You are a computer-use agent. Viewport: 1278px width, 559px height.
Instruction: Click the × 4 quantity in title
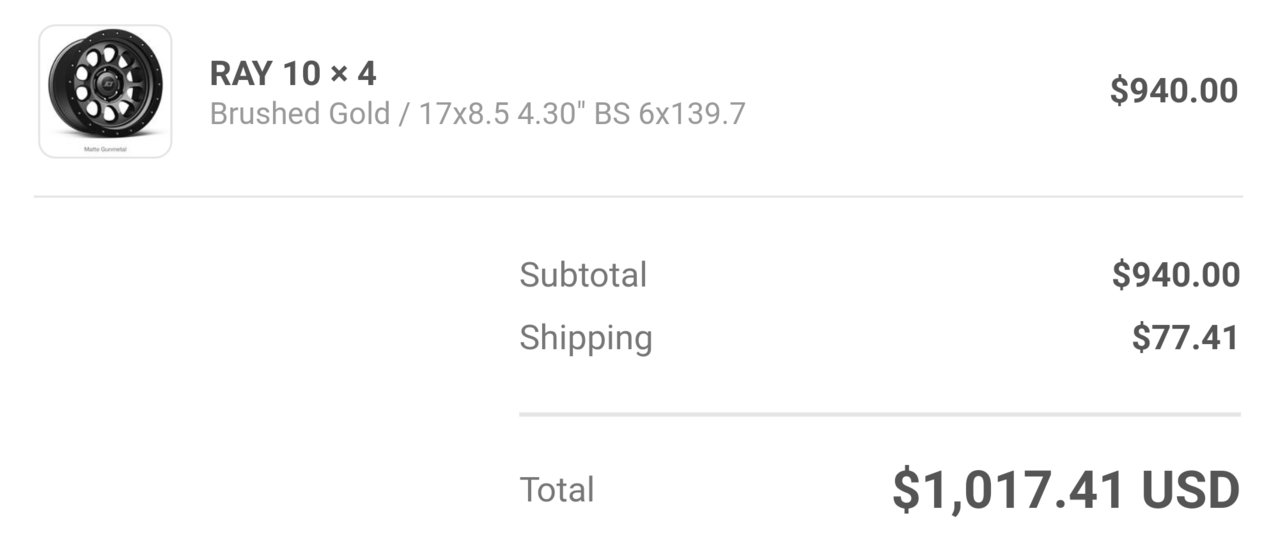[352, 73]
